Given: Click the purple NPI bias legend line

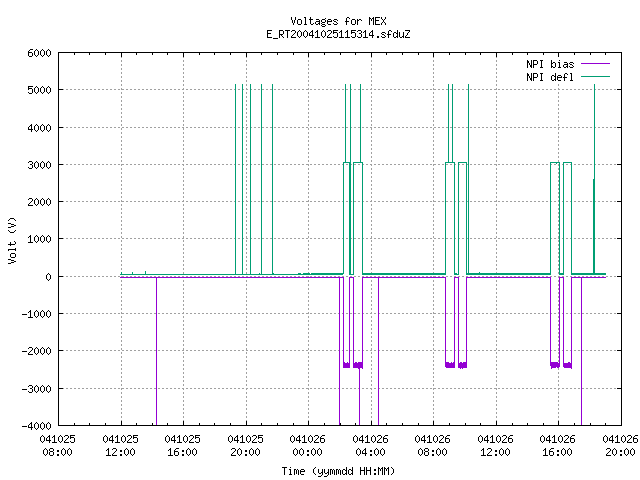Looking at the screenshot, I should pyautogui.click(x=595, y=64).
